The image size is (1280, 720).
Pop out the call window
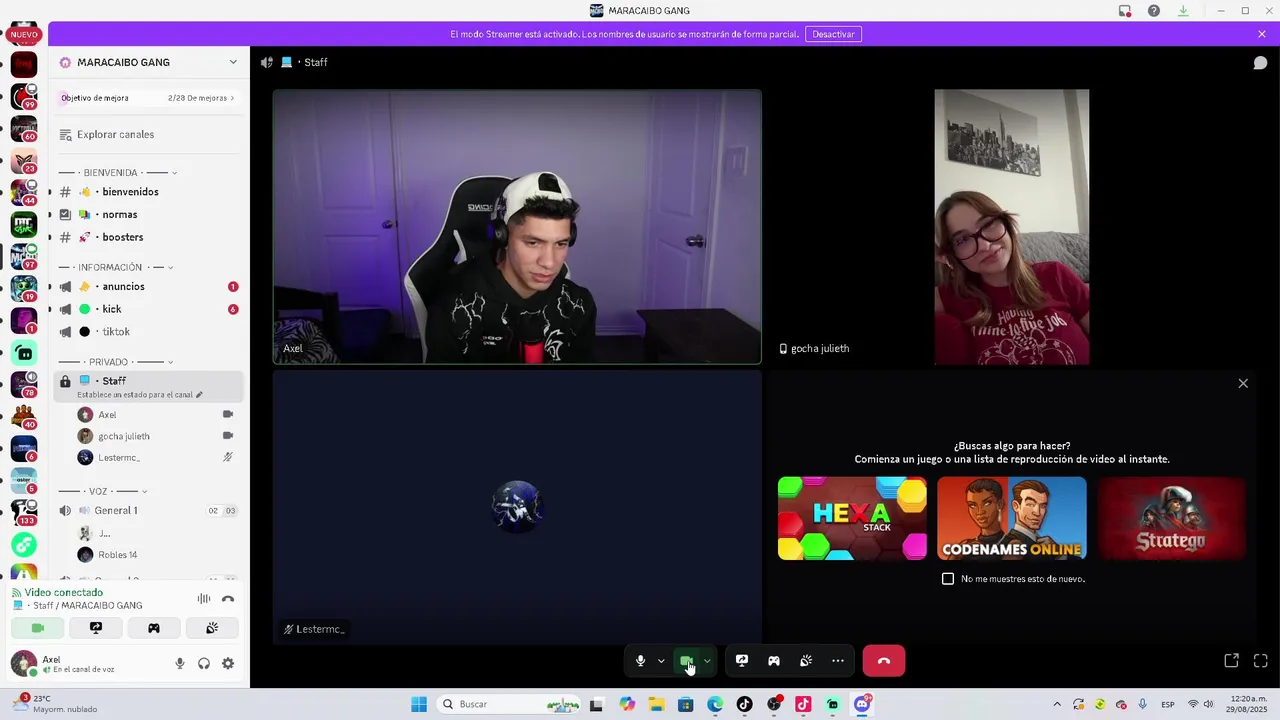[1232, 661]
